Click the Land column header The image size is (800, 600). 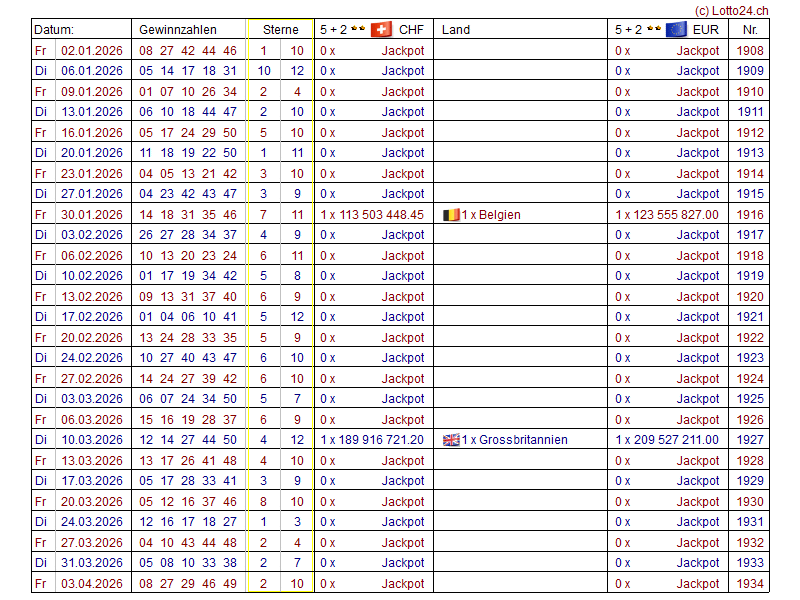coord(456,30)
